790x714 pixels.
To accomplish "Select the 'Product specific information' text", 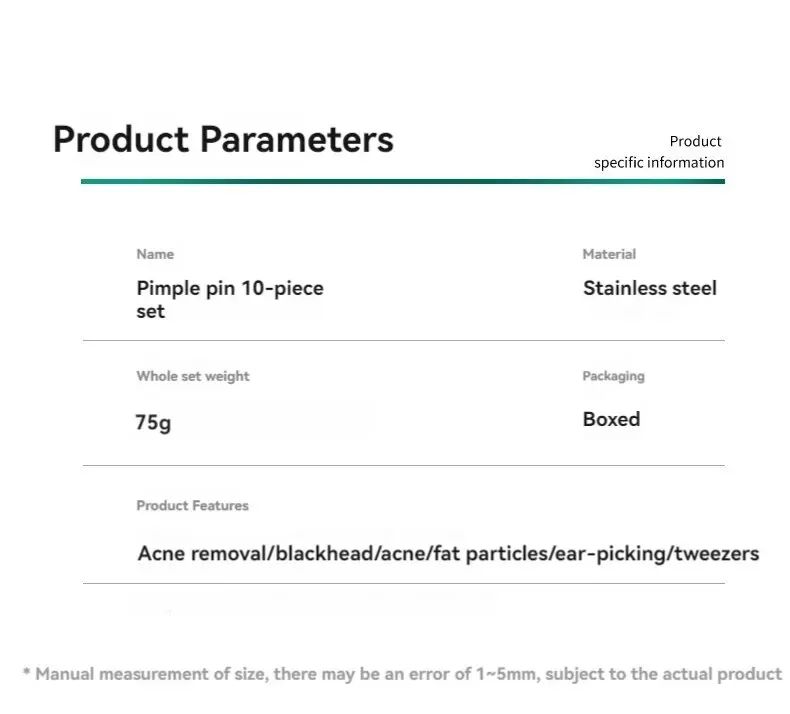I will tap(659, 152).
